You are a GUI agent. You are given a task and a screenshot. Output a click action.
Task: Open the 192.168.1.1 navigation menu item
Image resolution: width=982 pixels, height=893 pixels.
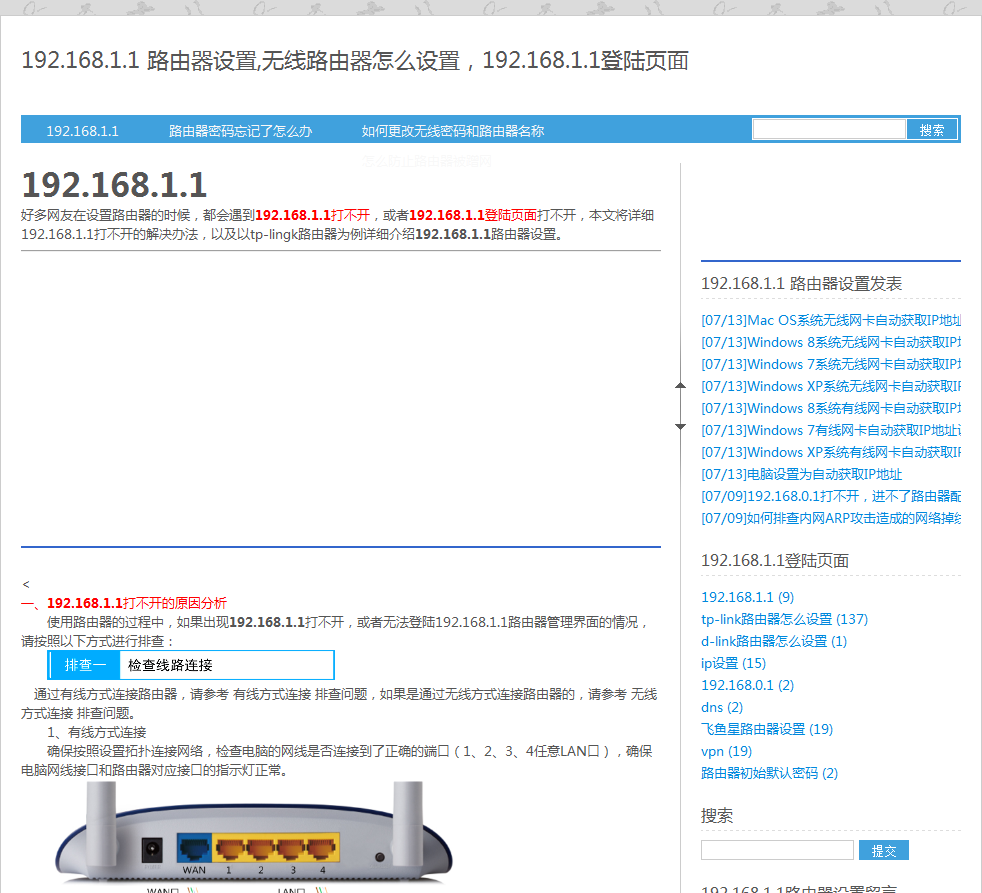click(x=82, y=131)
